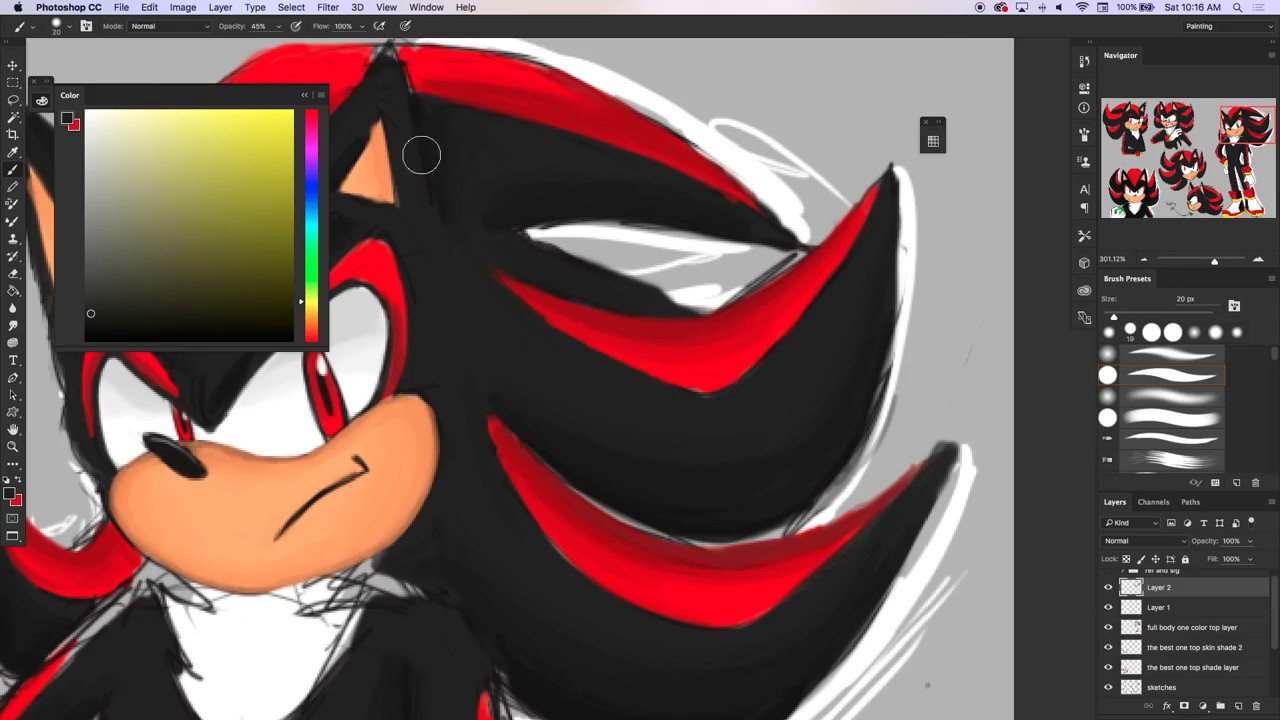Toggle lock all padlock icon
The width and height of the screenshot is (1280, 720).
[x=1185, y=559]
